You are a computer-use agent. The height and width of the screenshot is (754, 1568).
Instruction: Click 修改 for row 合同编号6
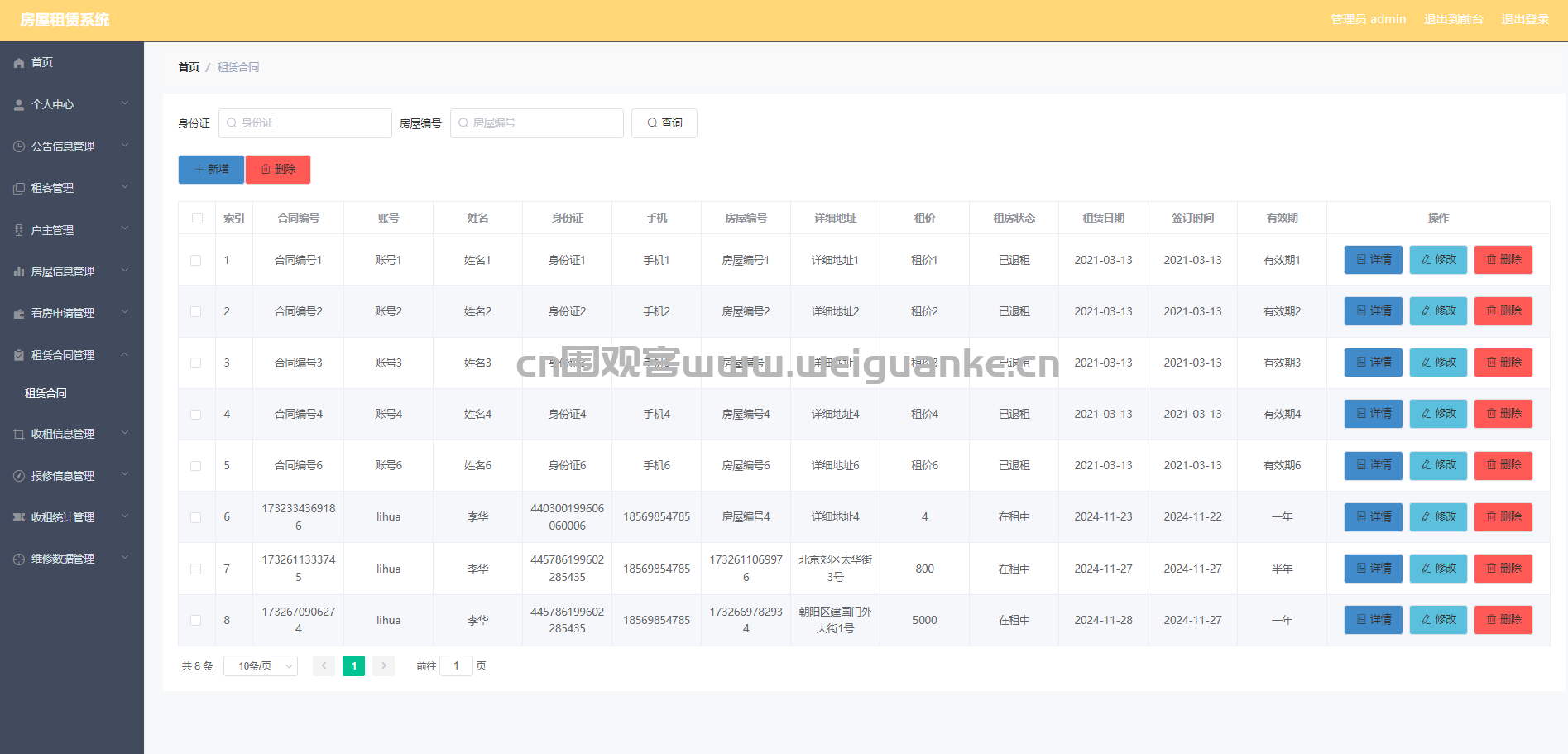point(1439,465)
